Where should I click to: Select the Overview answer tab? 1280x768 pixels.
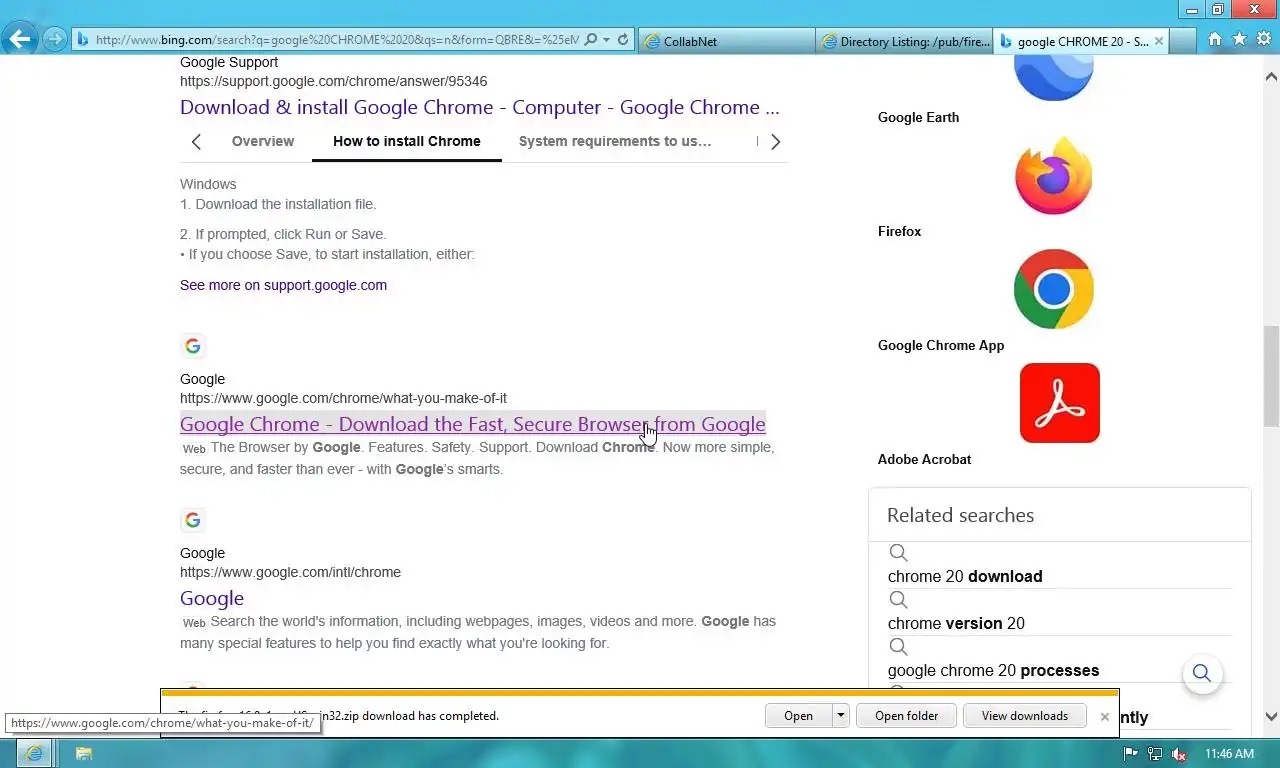(x=263, y=141)
